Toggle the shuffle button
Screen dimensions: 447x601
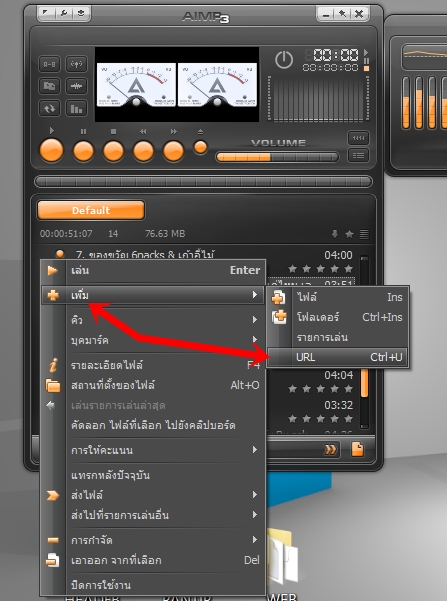pos(49,86)
